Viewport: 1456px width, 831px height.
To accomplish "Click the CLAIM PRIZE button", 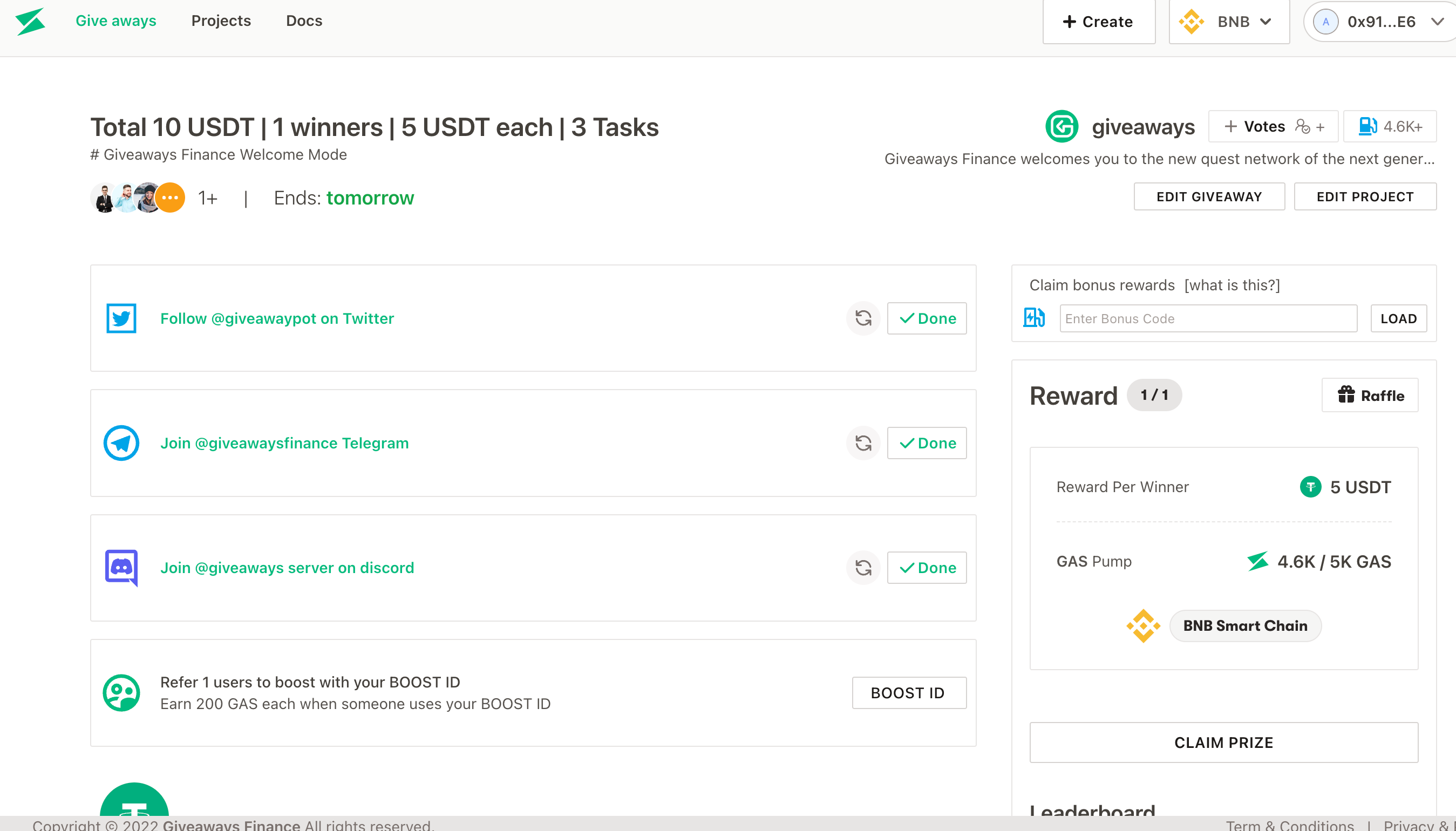I will tap(1224, 743).
